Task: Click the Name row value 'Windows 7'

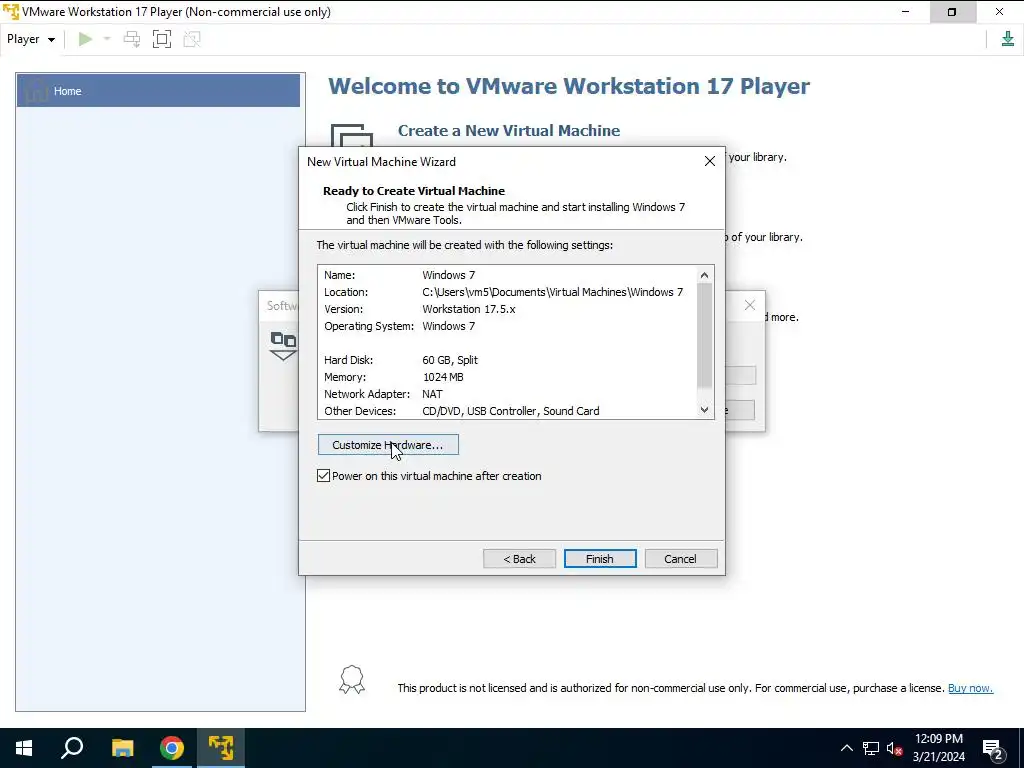Action: pyautogui.click(x=449, y=275)
